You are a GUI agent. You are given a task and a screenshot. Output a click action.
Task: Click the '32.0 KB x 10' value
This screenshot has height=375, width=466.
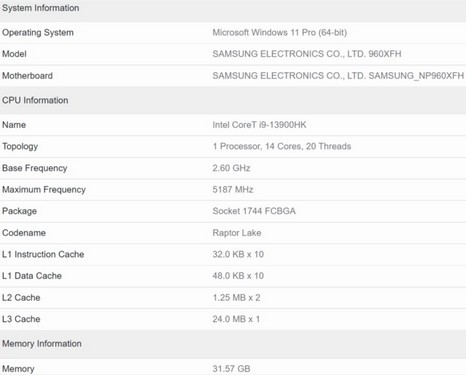tap(238, 254)
